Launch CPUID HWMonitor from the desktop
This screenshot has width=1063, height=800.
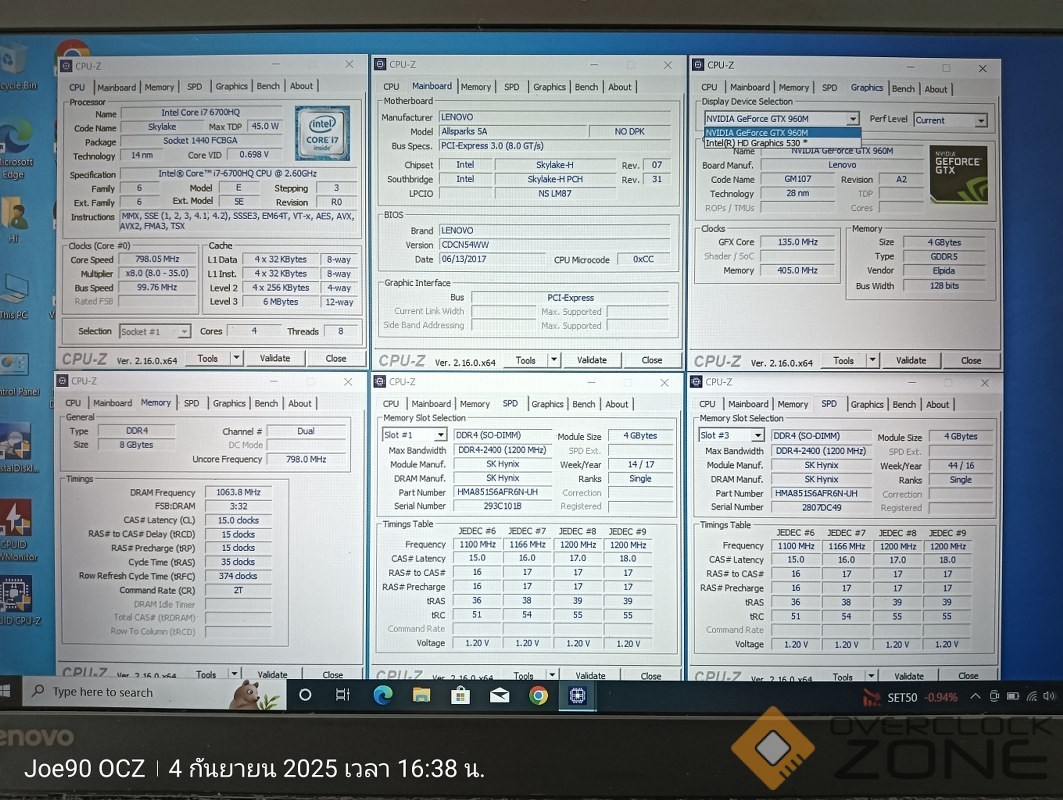click(x=18, y=530)
